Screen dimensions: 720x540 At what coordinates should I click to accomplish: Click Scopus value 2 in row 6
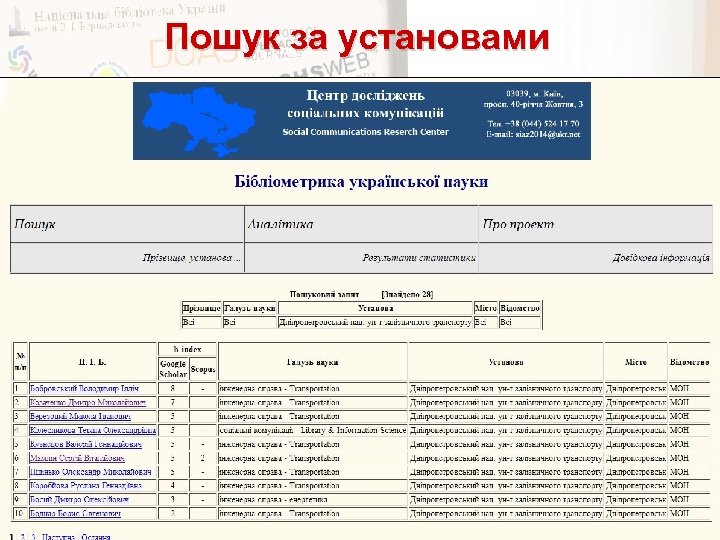tap(203, 458)
